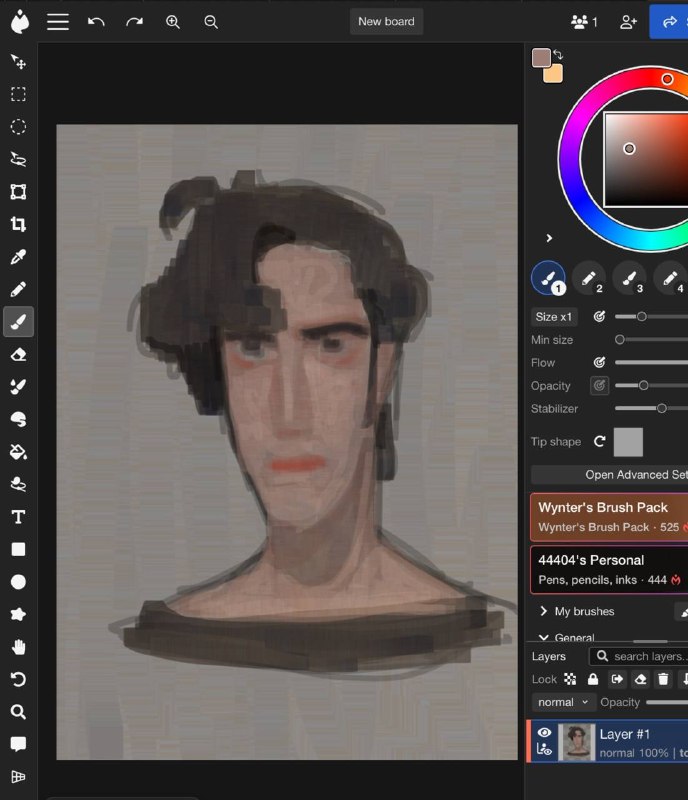Image resolution: width=688 pixels, height=800 pixels.
Task: Select the Text tool
Action: [x=18, y=517]
